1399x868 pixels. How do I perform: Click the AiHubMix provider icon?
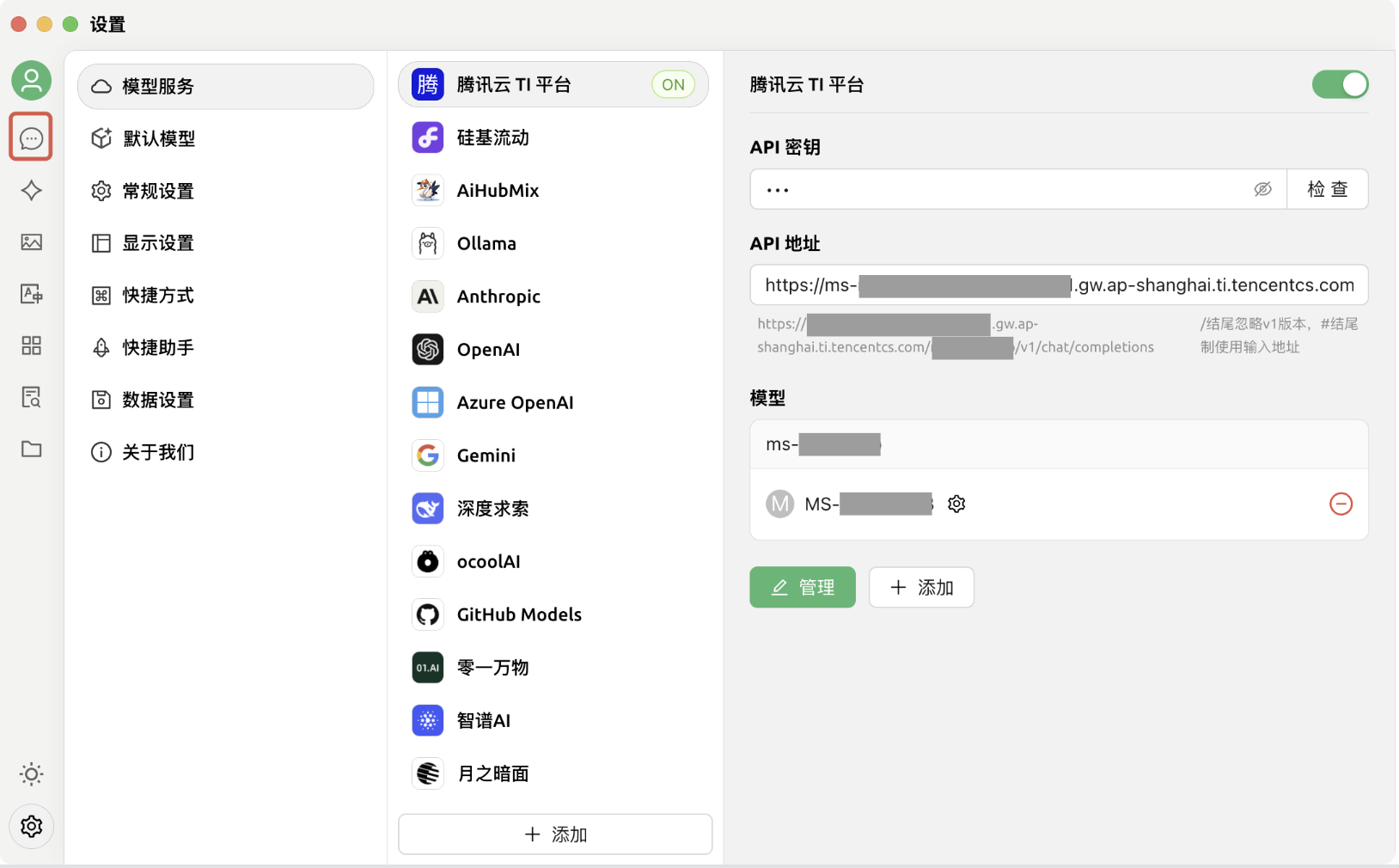coord(428,190)
